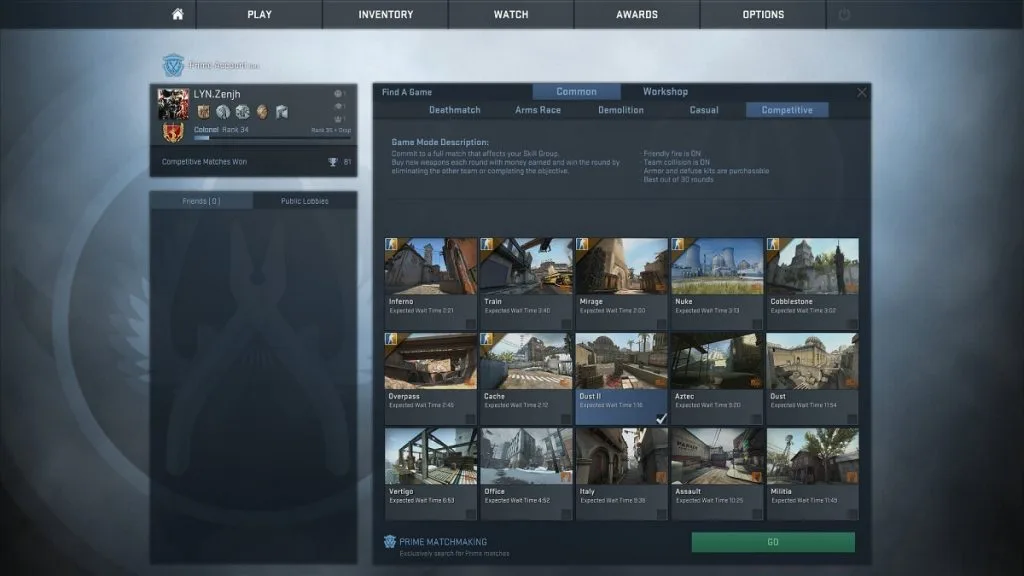1024x576 pixels.
Task: Open the WATCH menu
Action: [x=511, y=14]
